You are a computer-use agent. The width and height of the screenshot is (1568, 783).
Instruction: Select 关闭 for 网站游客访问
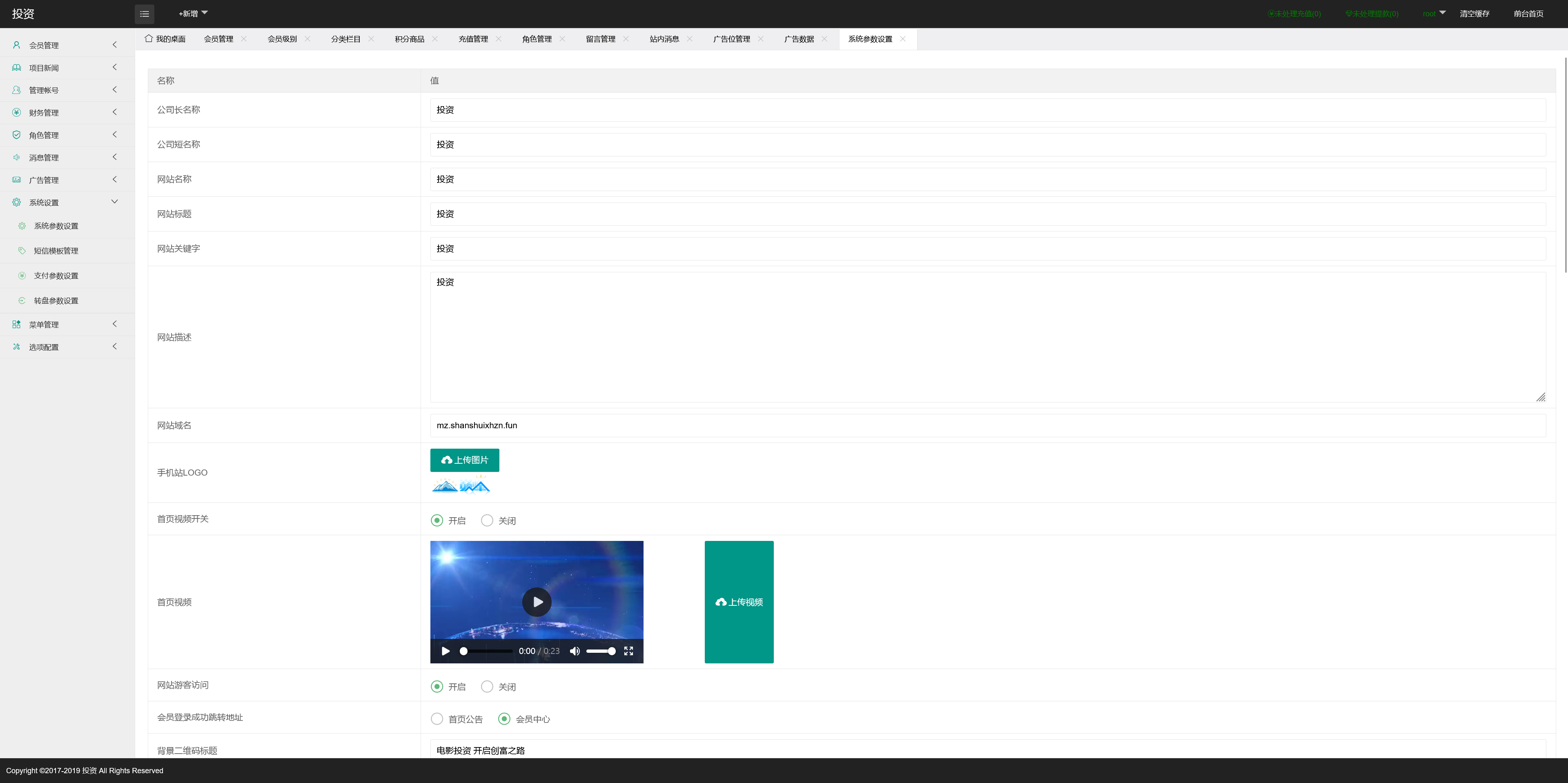point(487,686)
